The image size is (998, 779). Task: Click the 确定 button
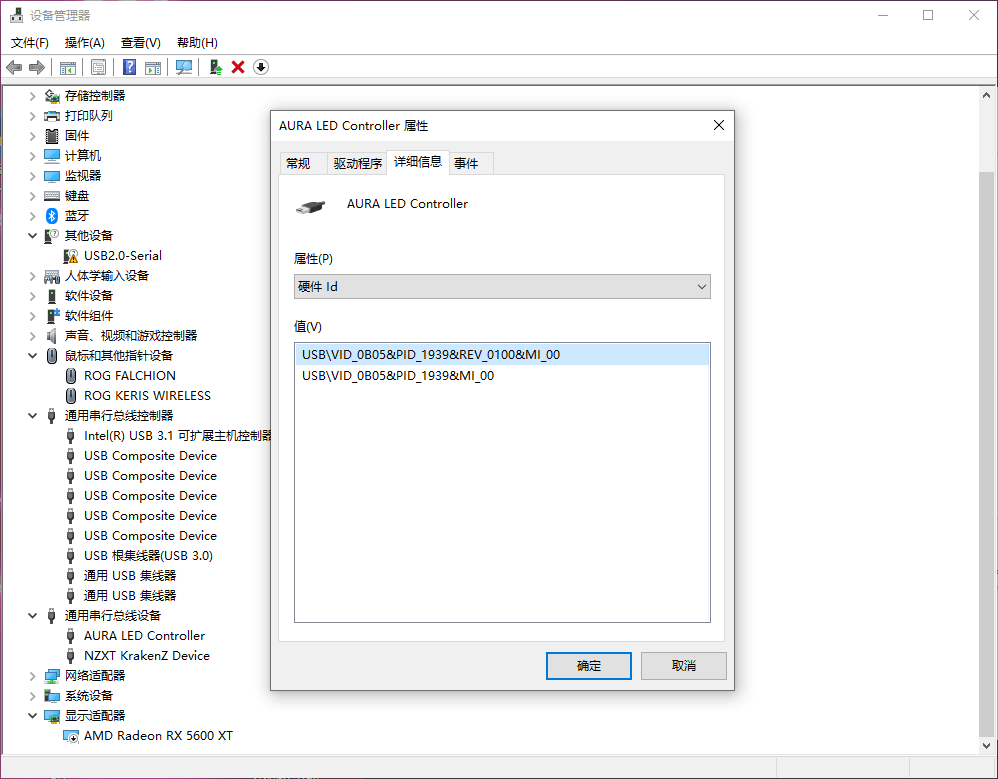tap(588, 666)
